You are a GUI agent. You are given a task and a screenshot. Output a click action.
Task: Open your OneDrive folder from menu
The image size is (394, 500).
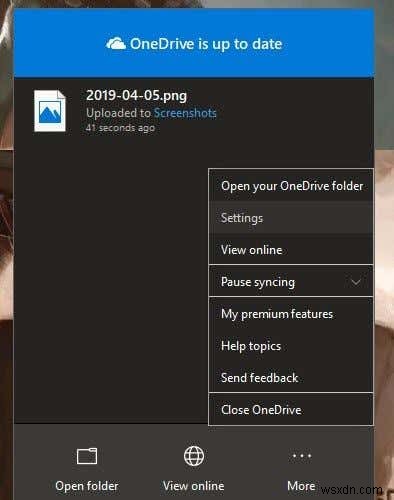291,186
